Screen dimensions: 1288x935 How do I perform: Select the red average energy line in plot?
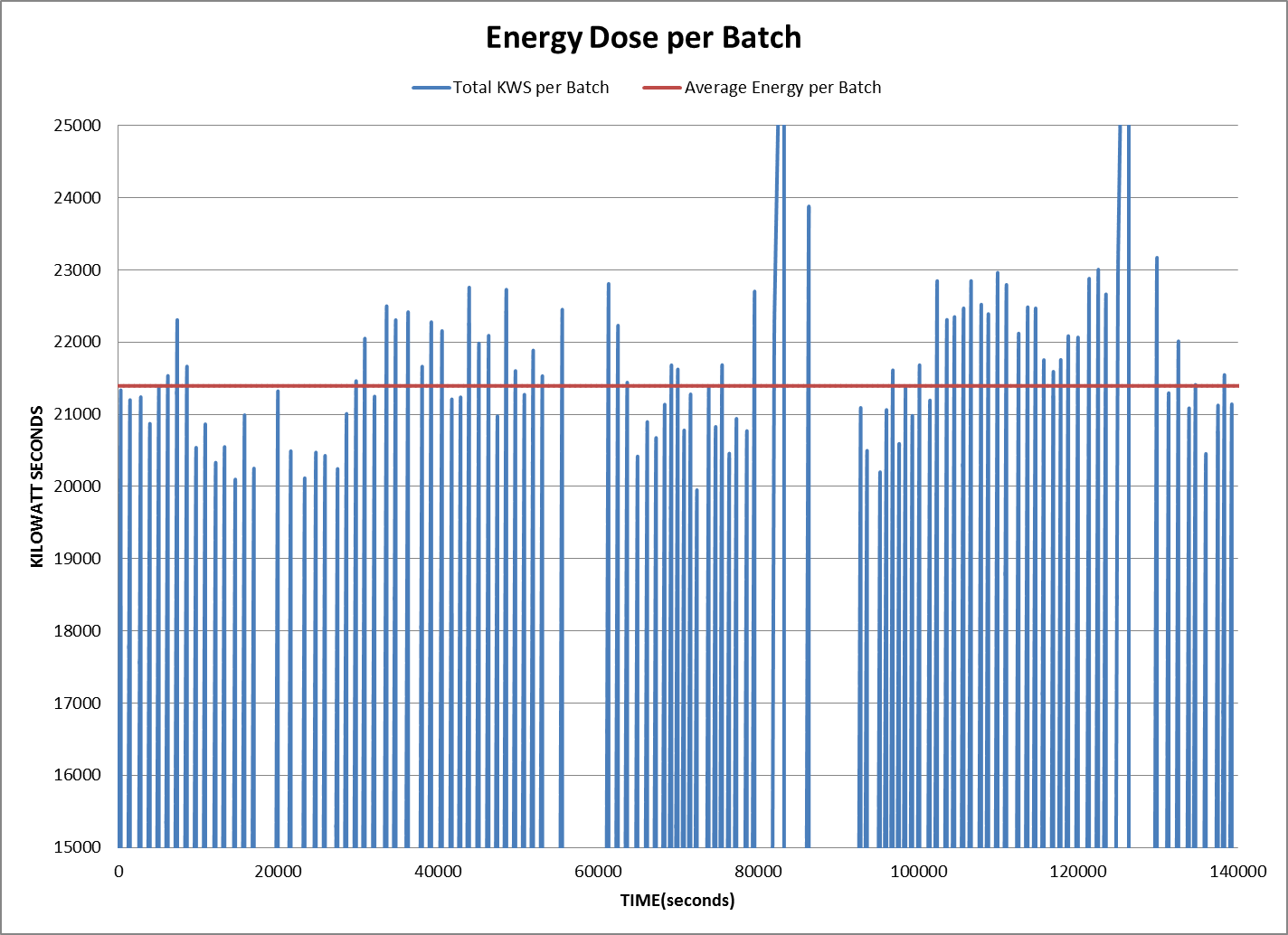pyautogui.click(x=678, y=386)
